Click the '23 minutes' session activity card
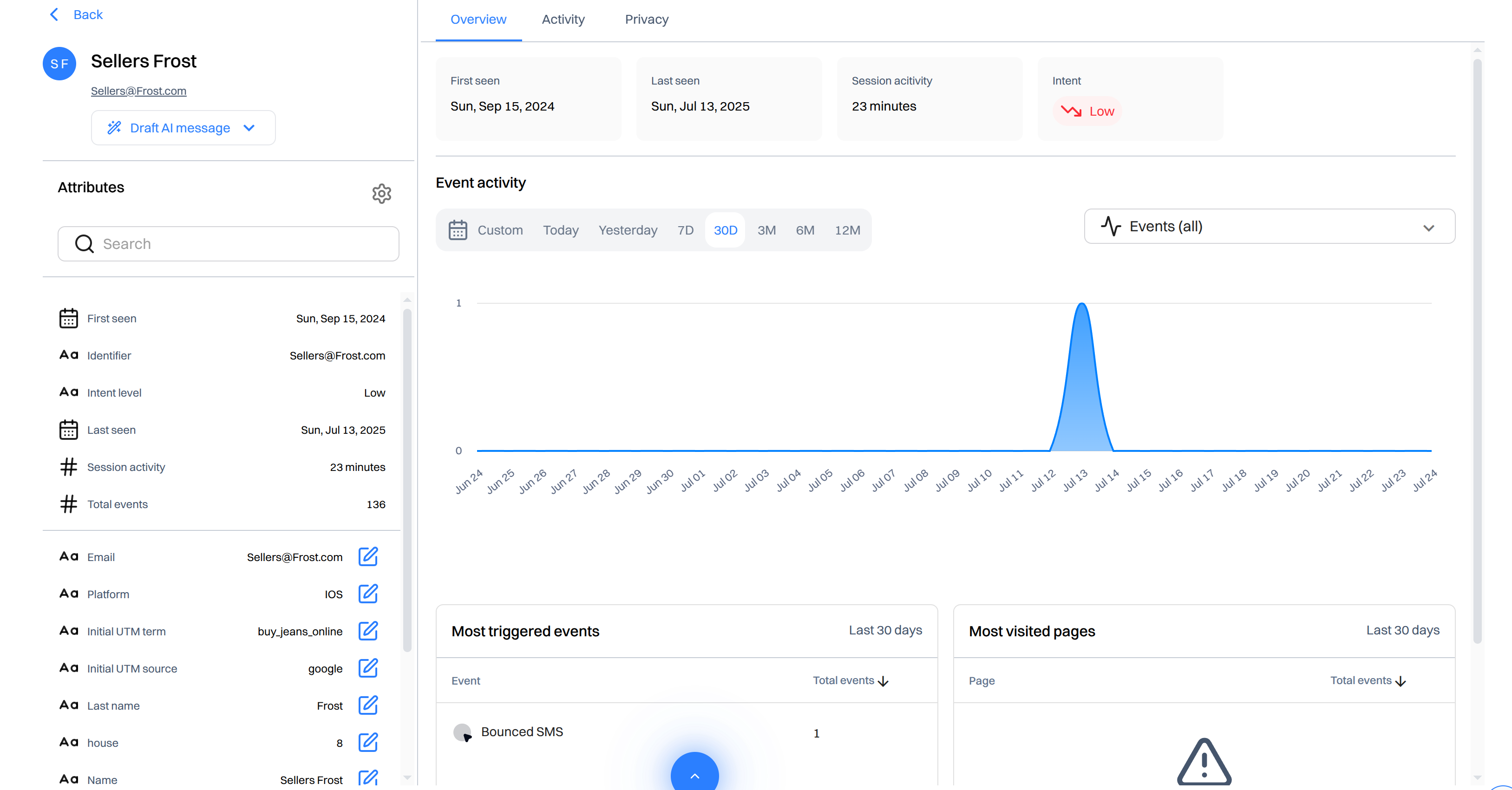The height and width of the screenshot is (790, 1512). tap(929, 98)
